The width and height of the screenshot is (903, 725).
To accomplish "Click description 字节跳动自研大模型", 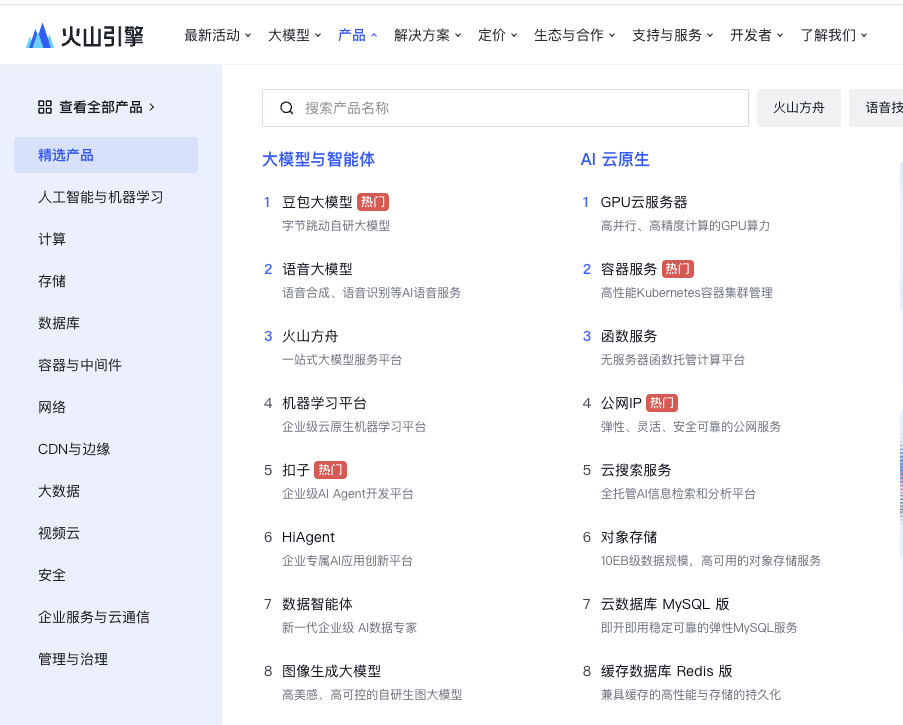I will coord(336,226).
